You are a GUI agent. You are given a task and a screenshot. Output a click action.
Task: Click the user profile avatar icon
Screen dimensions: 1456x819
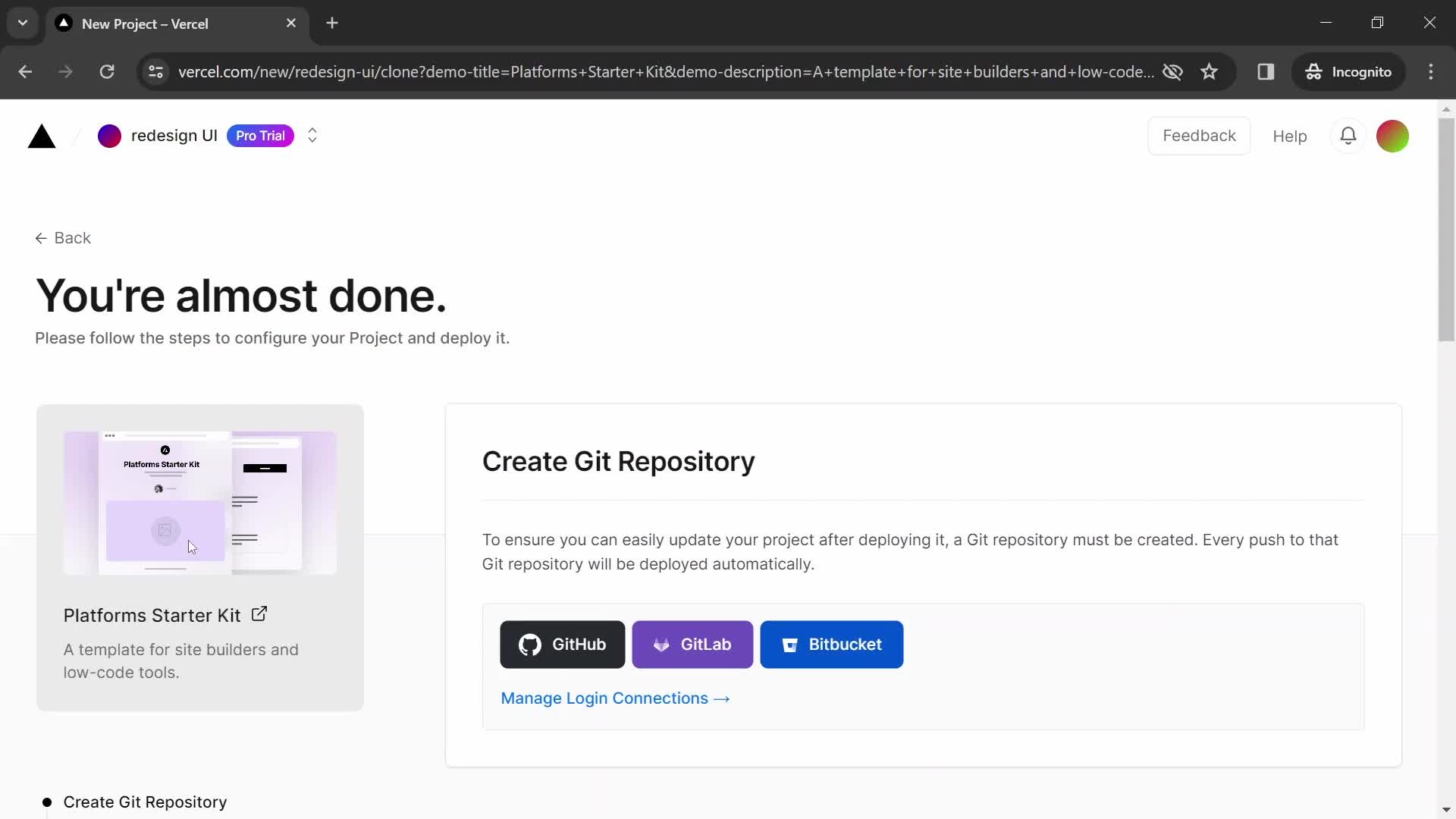coord(1393,135)
